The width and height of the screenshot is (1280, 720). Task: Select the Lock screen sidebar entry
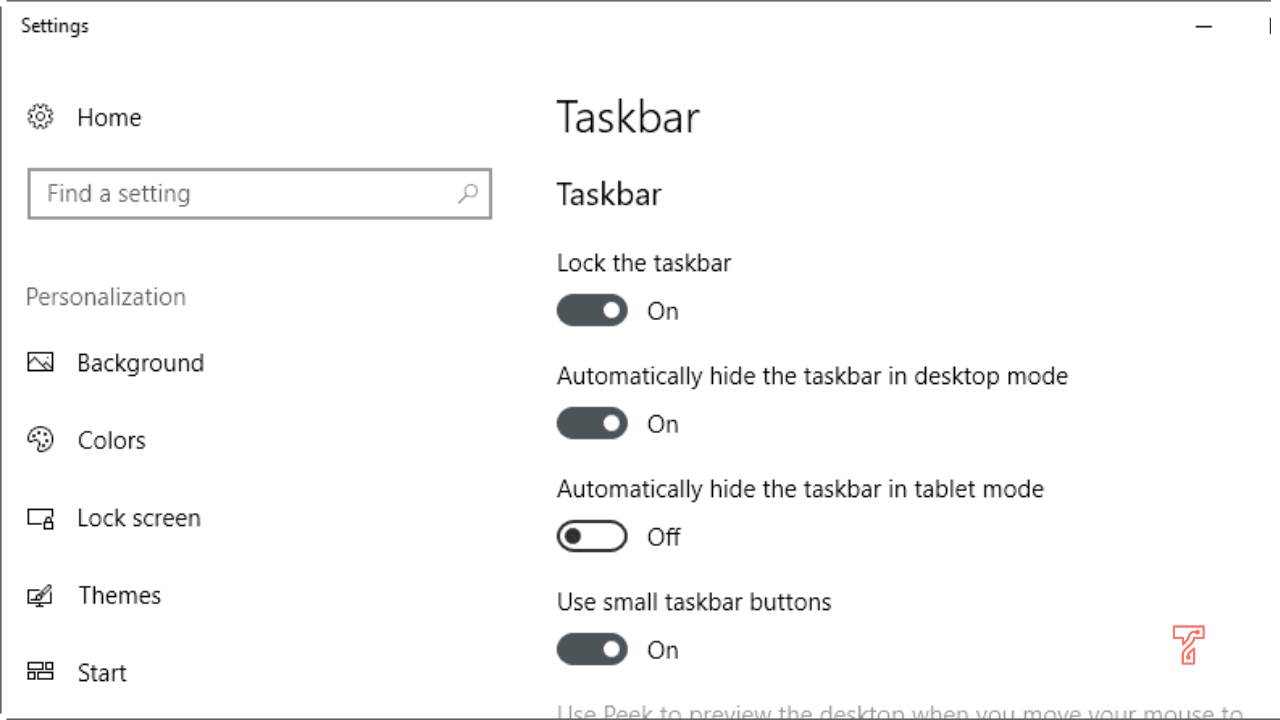tap(136, 517)
